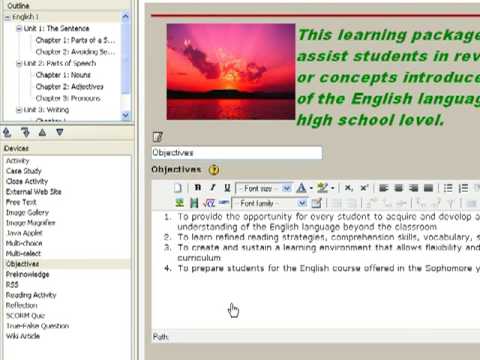
Task: Add a Reading Activity iDevice
Action: [x=31, y=295]
